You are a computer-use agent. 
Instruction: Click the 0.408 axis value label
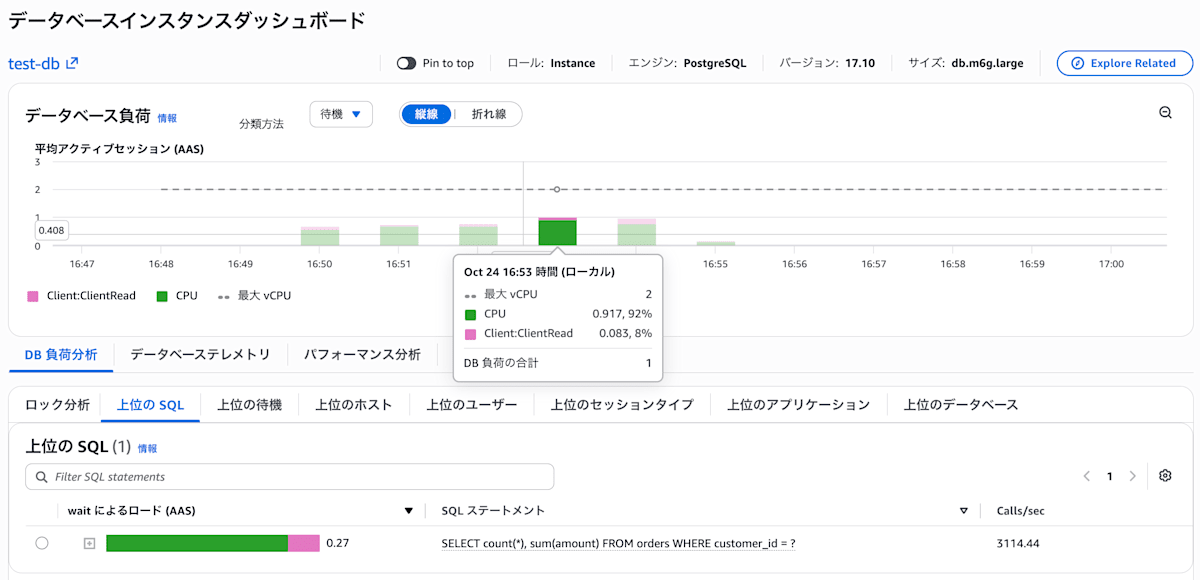53,230
